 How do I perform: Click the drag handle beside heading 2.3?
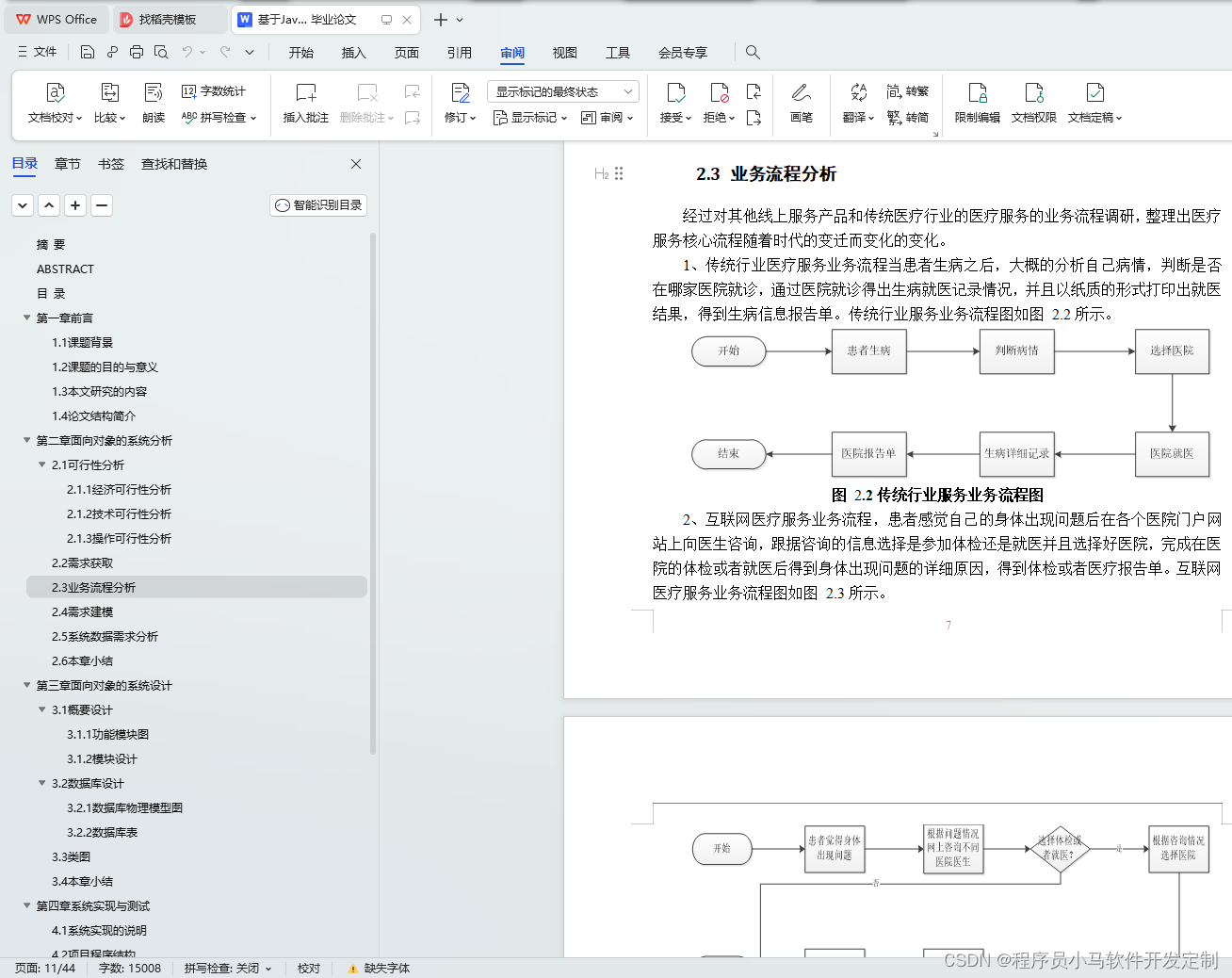619,173
